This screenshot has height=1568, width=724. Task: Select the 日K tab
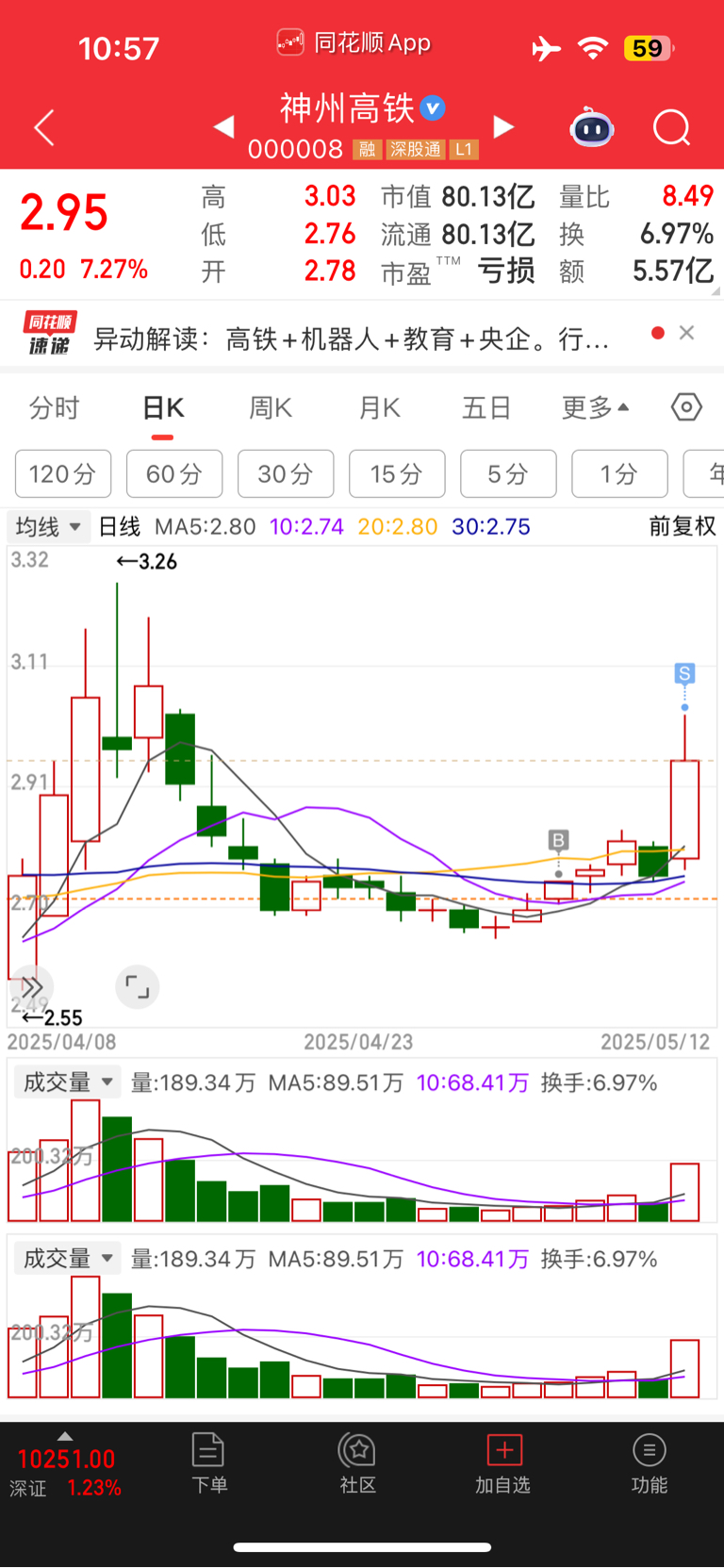tap(163, 407)
